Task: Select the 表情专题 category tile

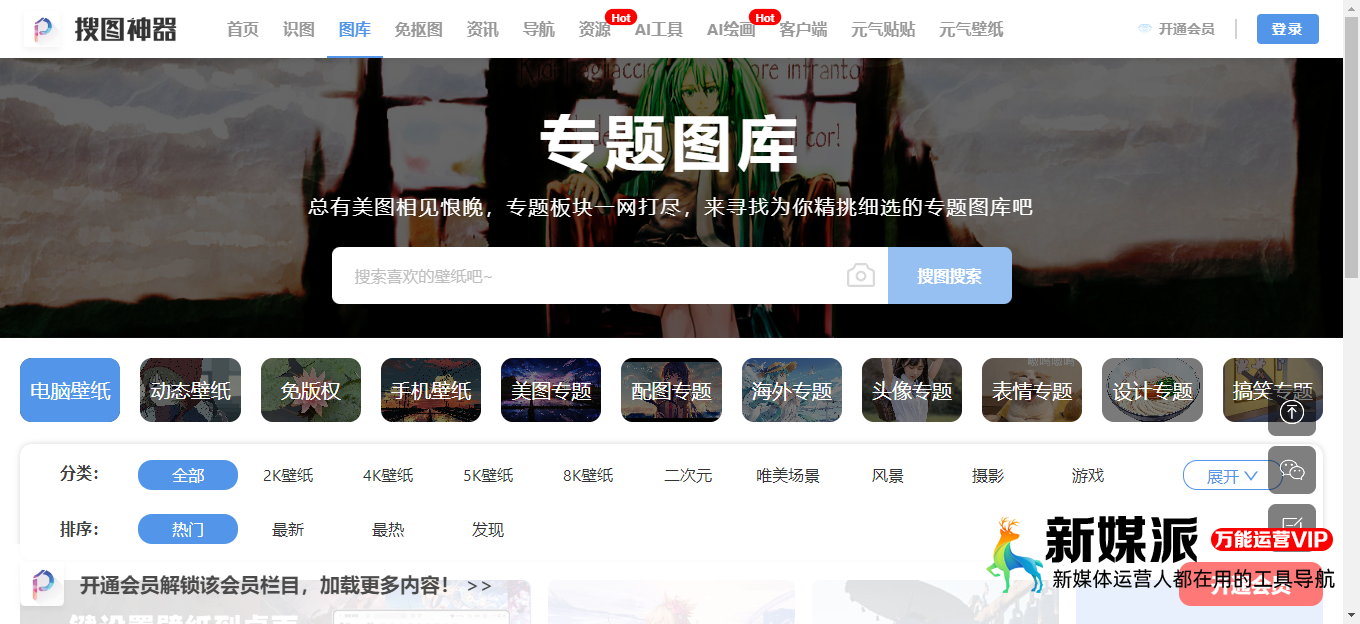Action: 1032,390
